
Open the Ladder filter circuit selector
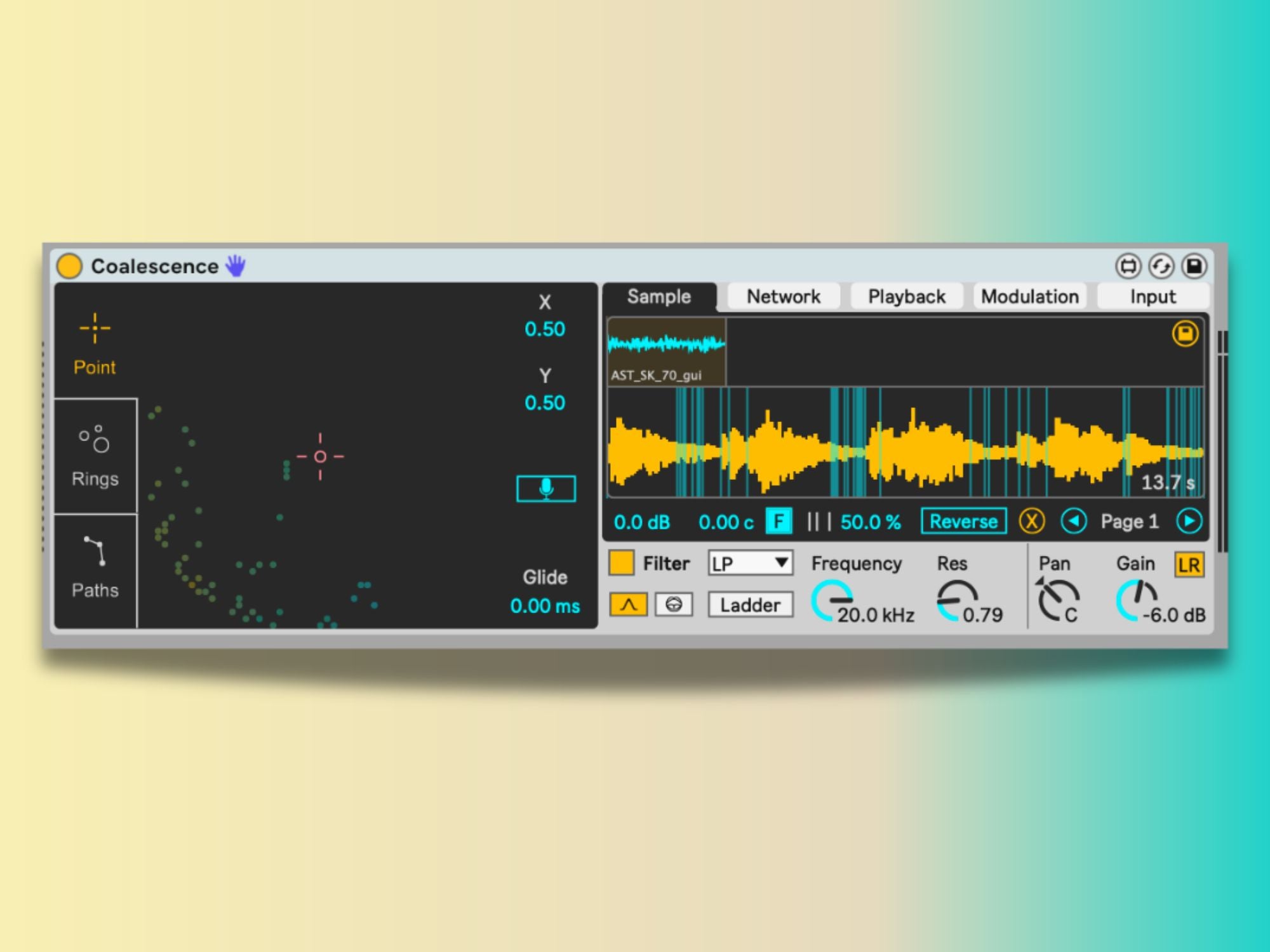750,605
